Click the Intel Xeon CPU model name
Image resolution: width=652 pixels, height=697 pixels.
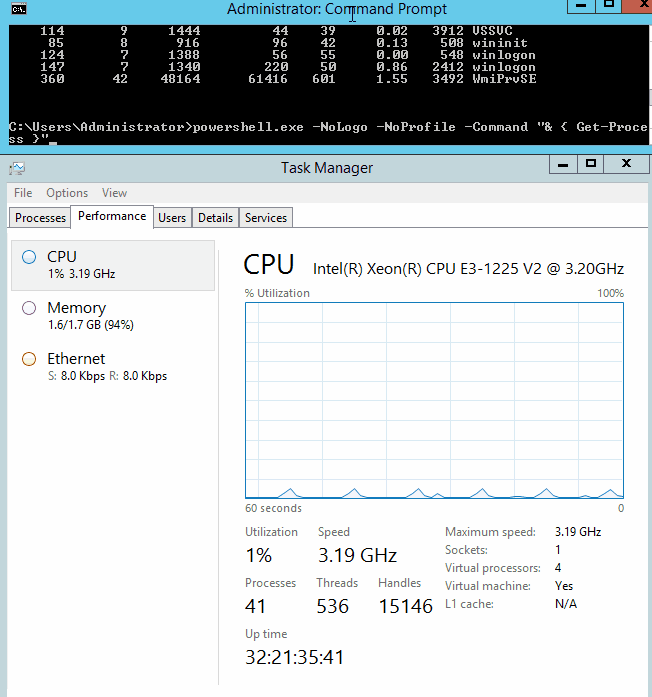[468, 269]
